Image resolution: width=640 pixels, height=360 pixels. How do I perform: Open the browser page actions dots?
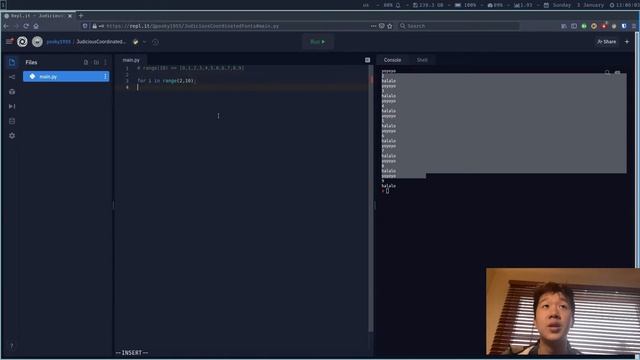point(373,26)
